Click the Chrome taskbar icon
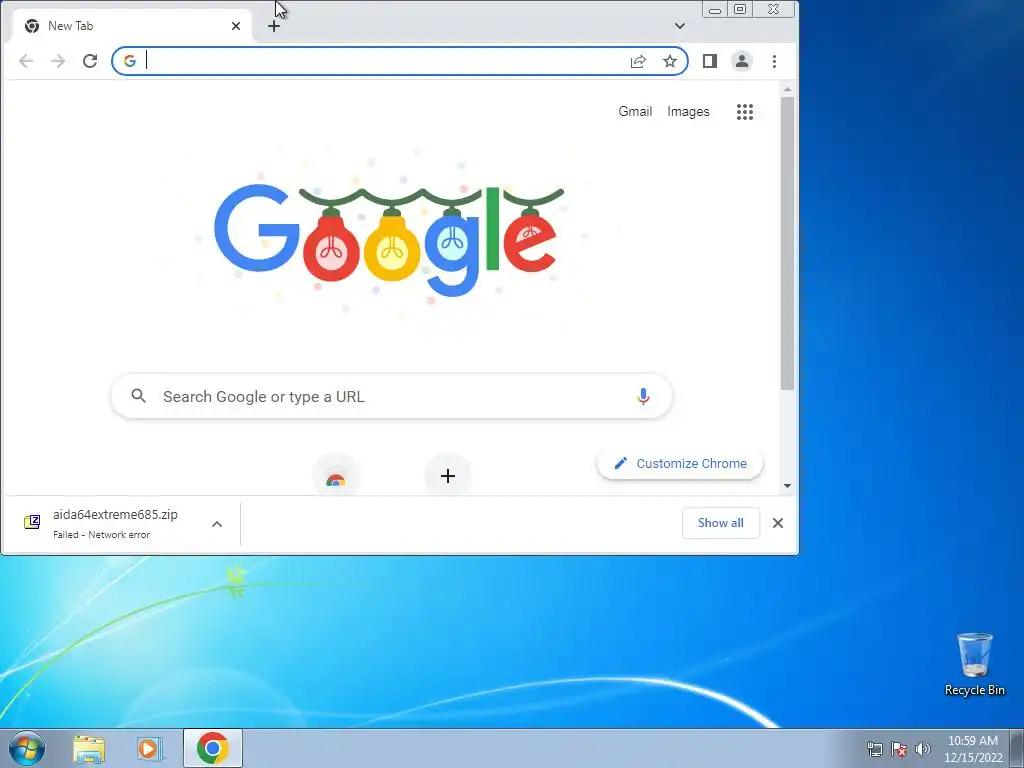 (x=213, y=748)
